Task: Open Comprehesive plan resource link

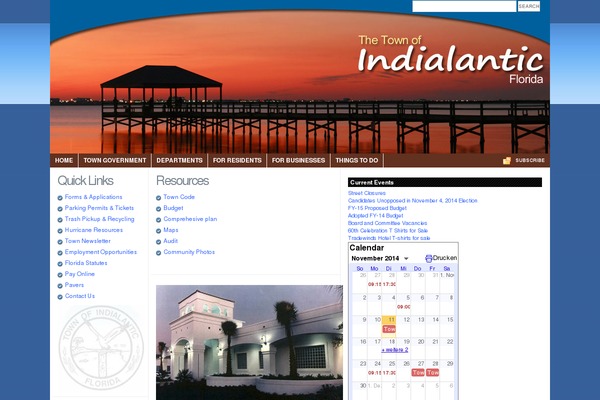Action: coord(190,219)
